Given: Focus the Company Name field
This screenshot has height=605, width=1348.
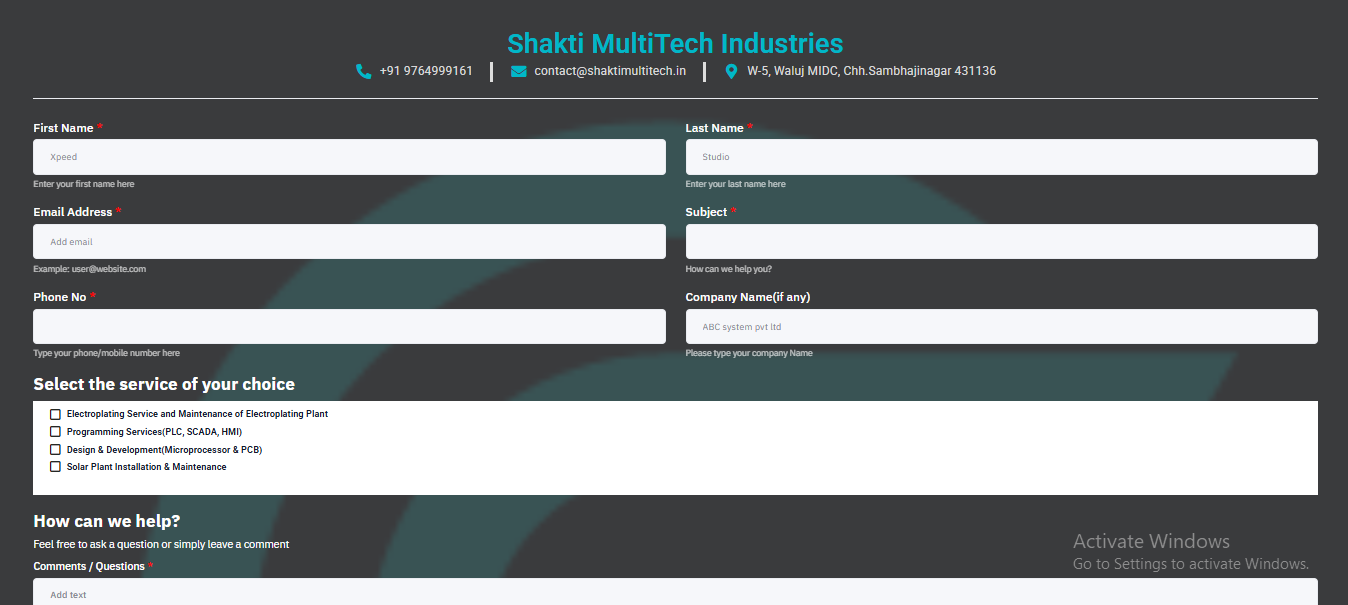Looking at the screenshot, I should click(1001, 327).
